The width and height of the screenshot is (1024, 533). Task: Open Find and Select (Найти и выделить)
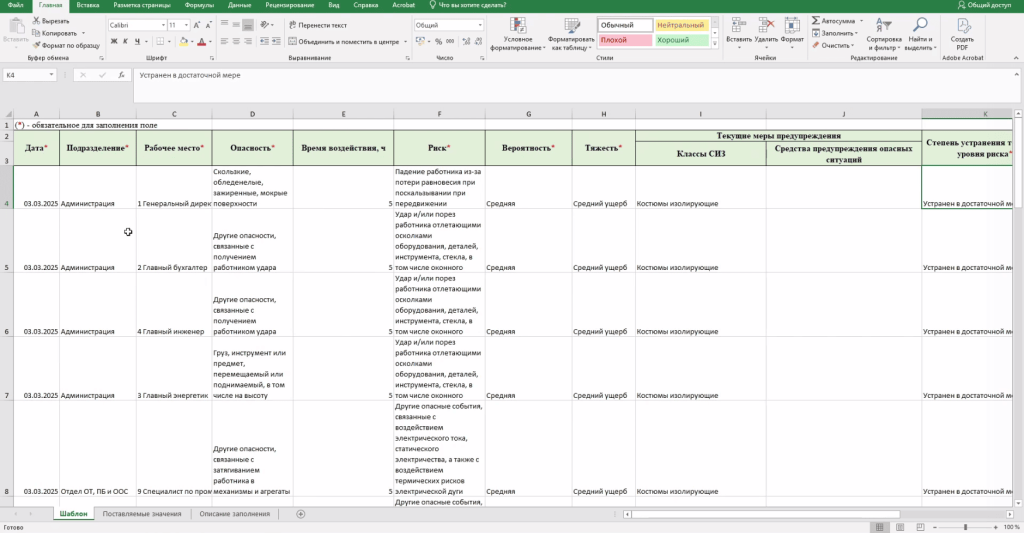[920, 34]
